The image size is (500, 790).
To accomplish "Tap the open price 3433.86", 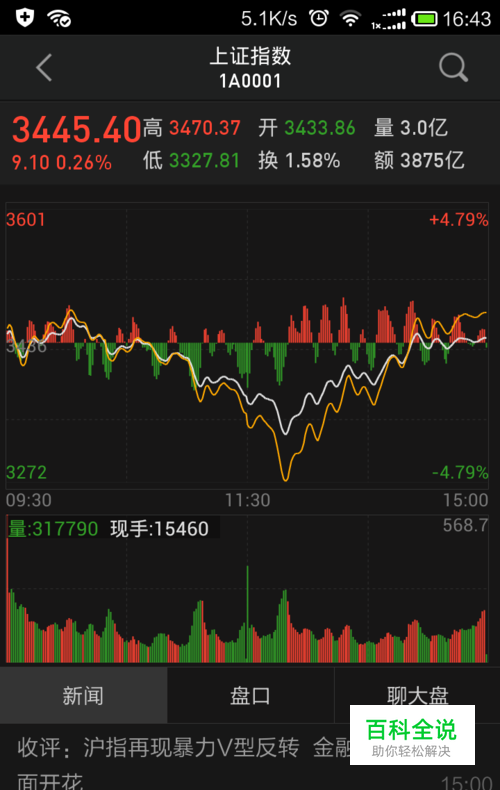I will point(320,128).
